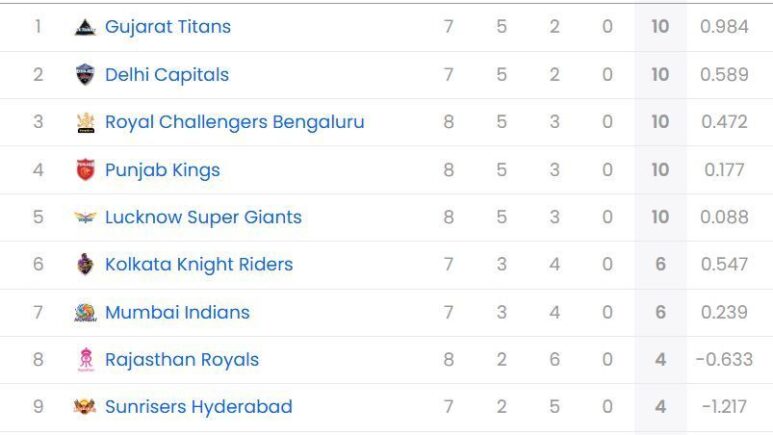Click the Royal Challengers Bengaluru logo
Viewport: 773px width, 435px height.
coord(86,122)
